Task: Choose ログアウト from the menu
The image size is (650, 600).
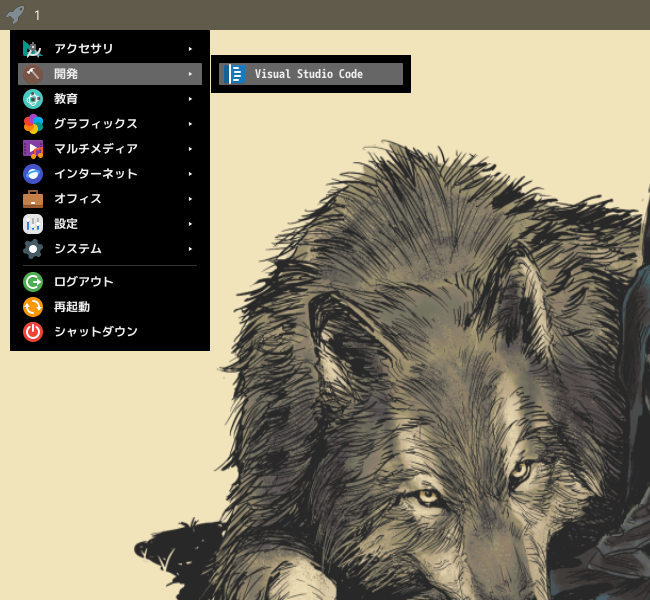Action: [110, 282]
